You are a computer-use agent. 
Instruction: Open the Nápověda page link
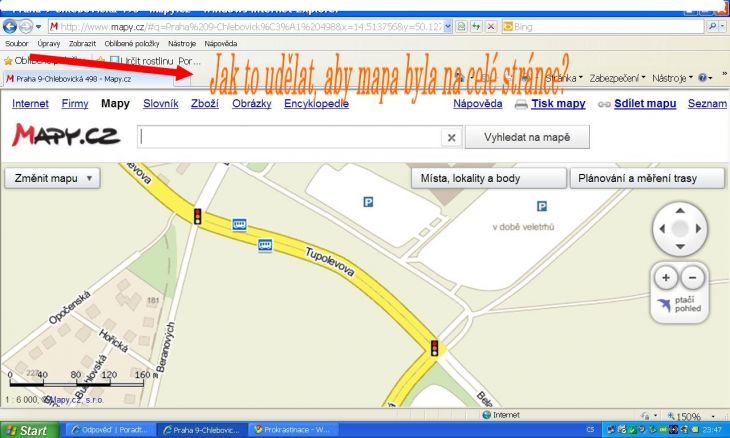(x=478, y=103)
